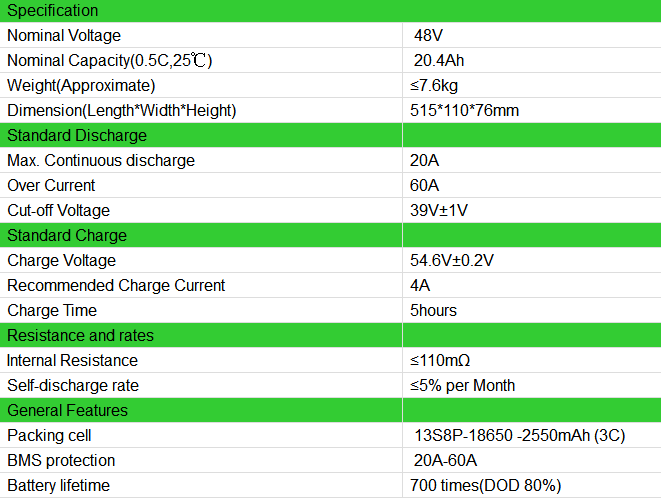Select the 515*110*76mm dimension value
Image resolution: width=661 pixels, height=501 pixels.
[464, 110]
